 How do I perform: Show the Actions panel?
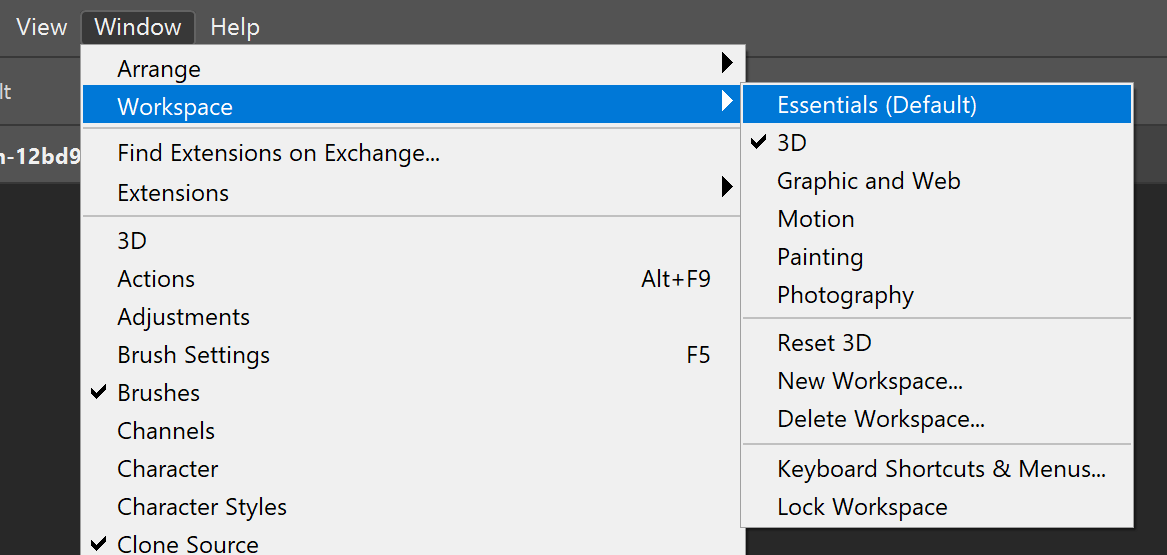[155, 279]
